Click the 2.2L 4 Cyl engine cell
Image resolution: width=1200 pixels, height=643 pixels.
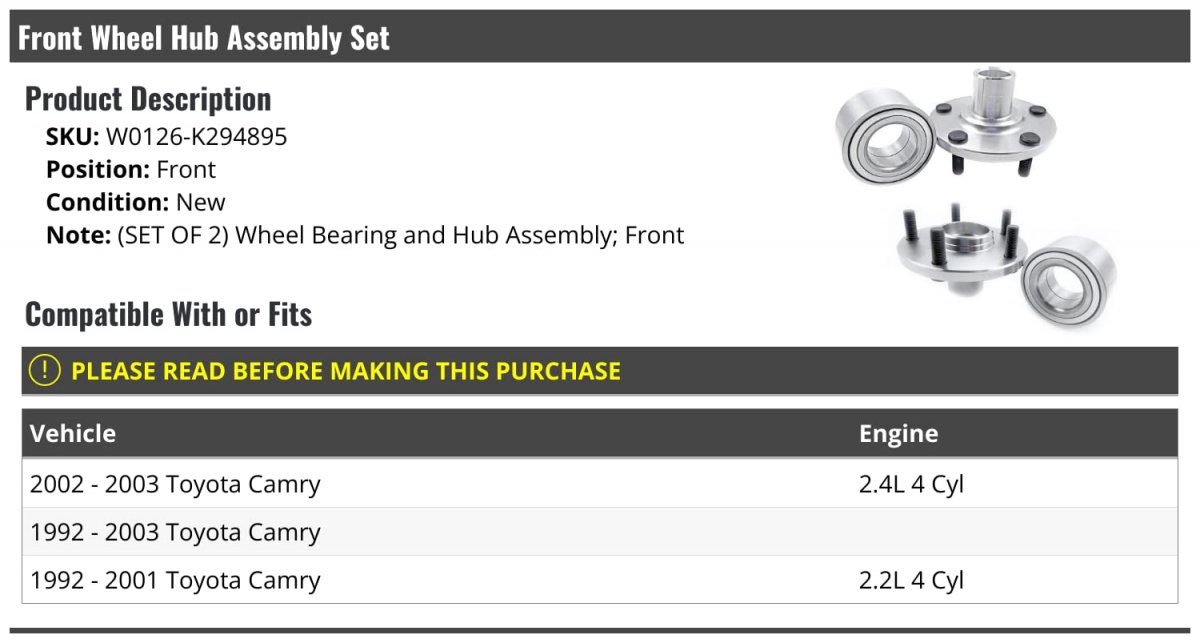coord(911,580)
